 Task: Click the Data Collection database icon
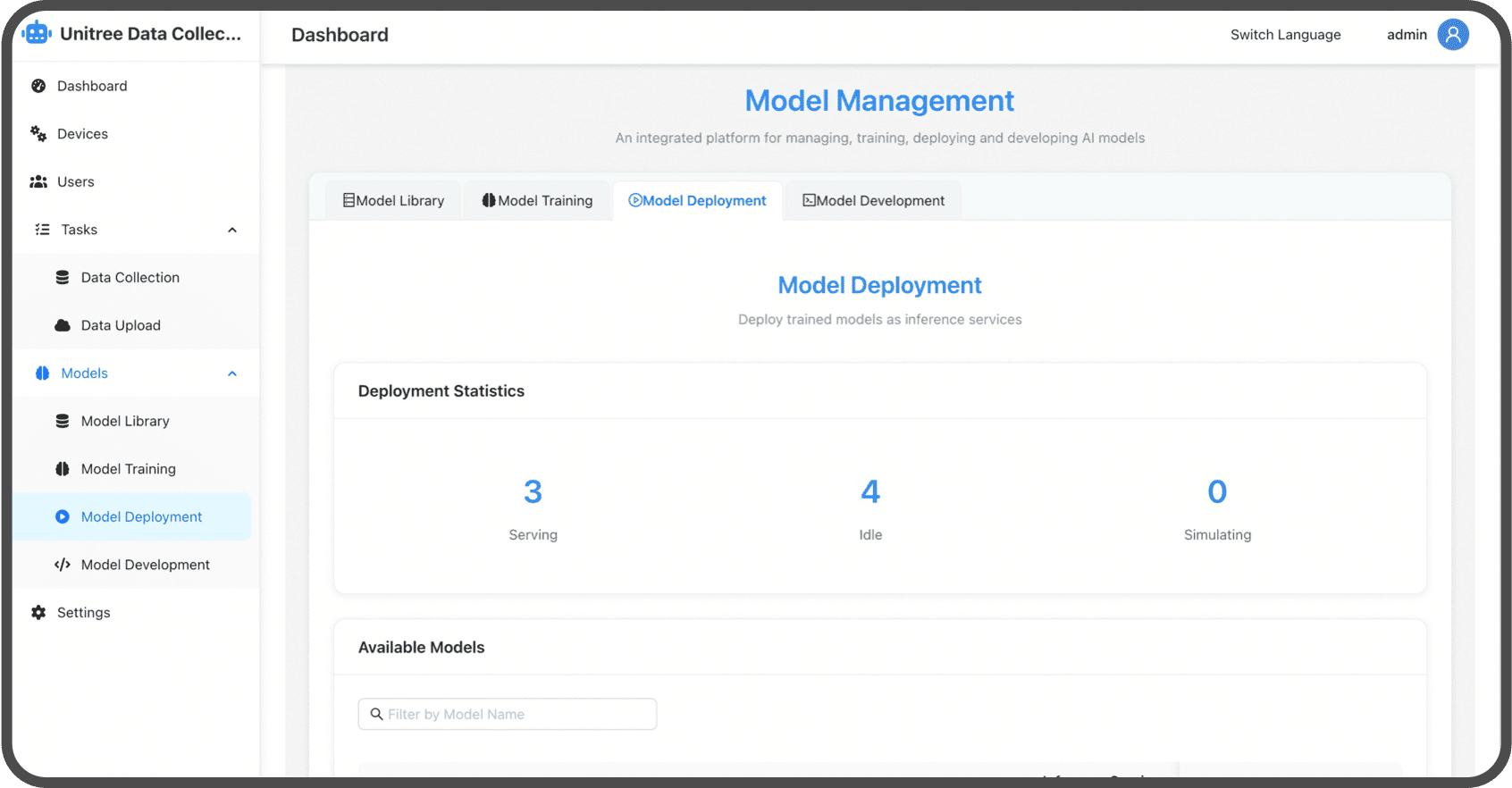coord(63,278)
